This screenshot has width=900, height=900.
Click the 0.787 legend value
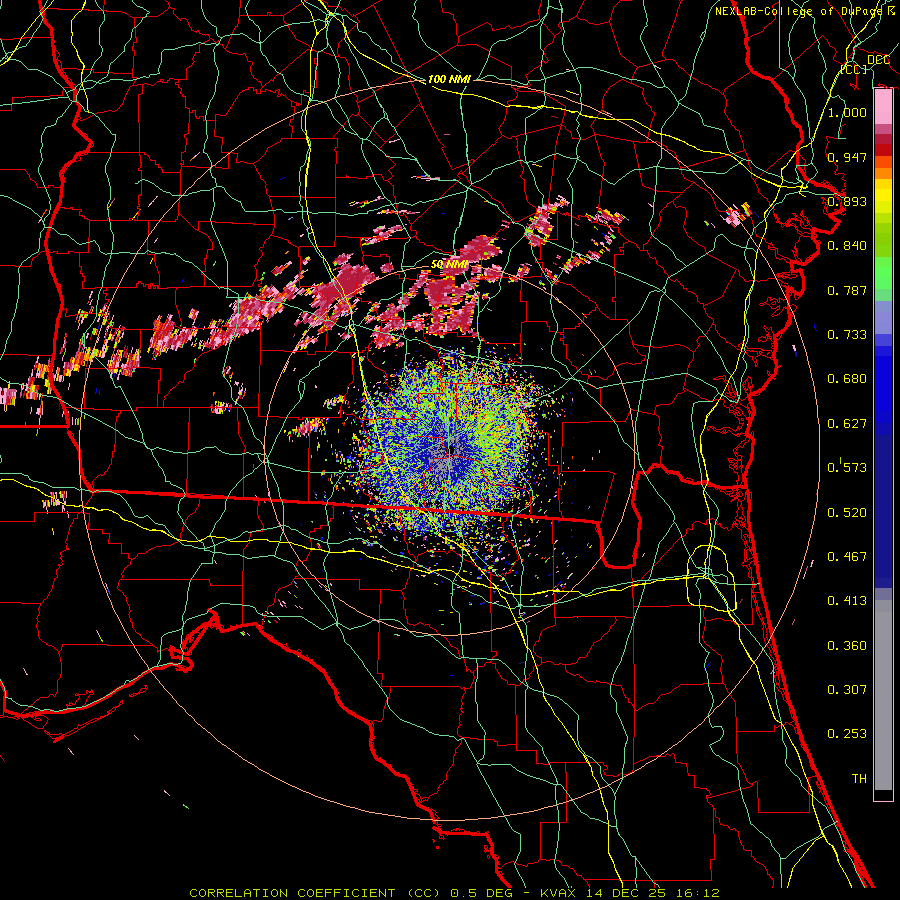(847, 290)
